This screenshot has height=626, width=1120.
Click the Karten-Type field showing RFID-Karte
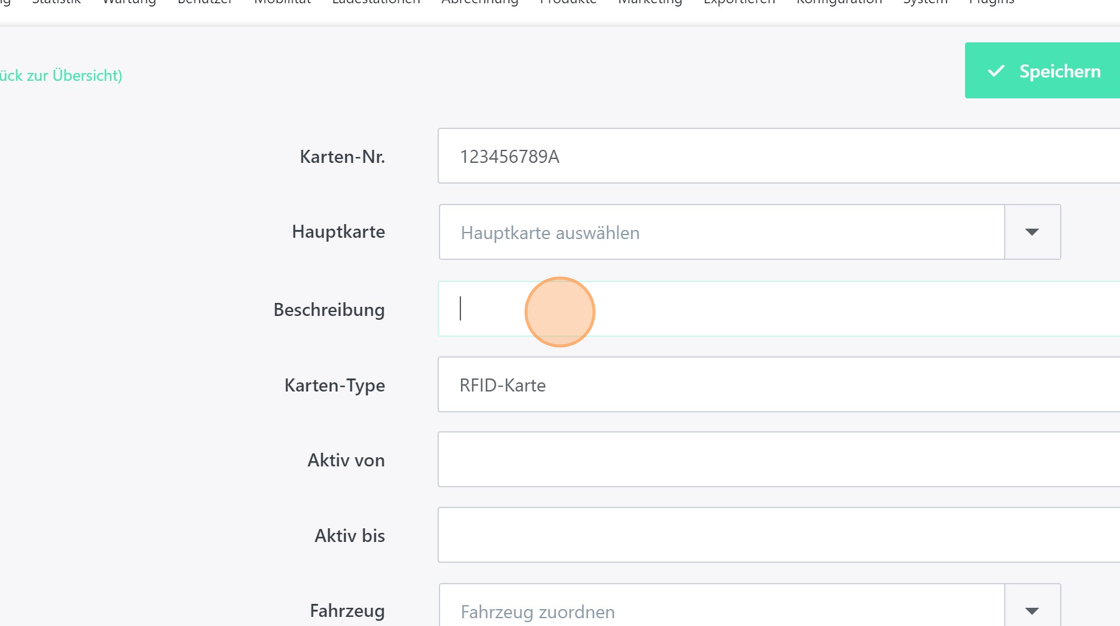[x=778, y=385]
